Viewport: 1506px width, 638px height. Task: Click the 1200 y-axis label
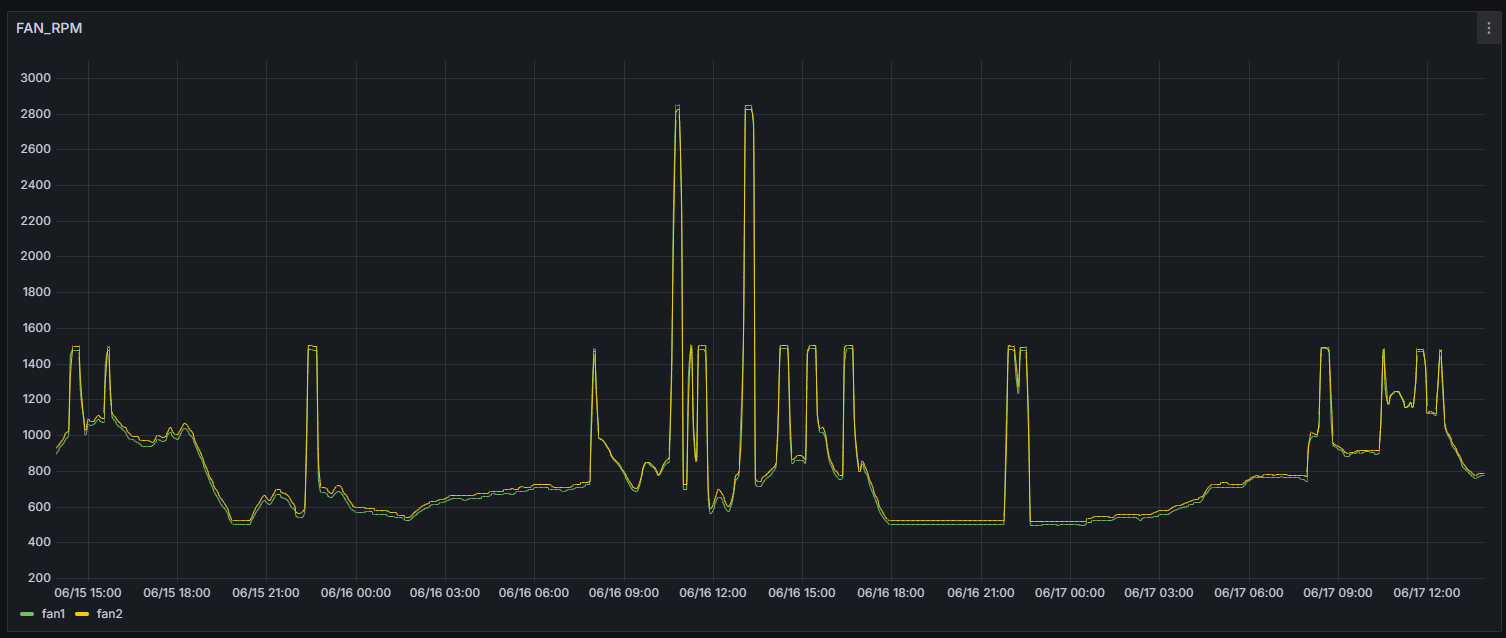click(x=36, y=399)
